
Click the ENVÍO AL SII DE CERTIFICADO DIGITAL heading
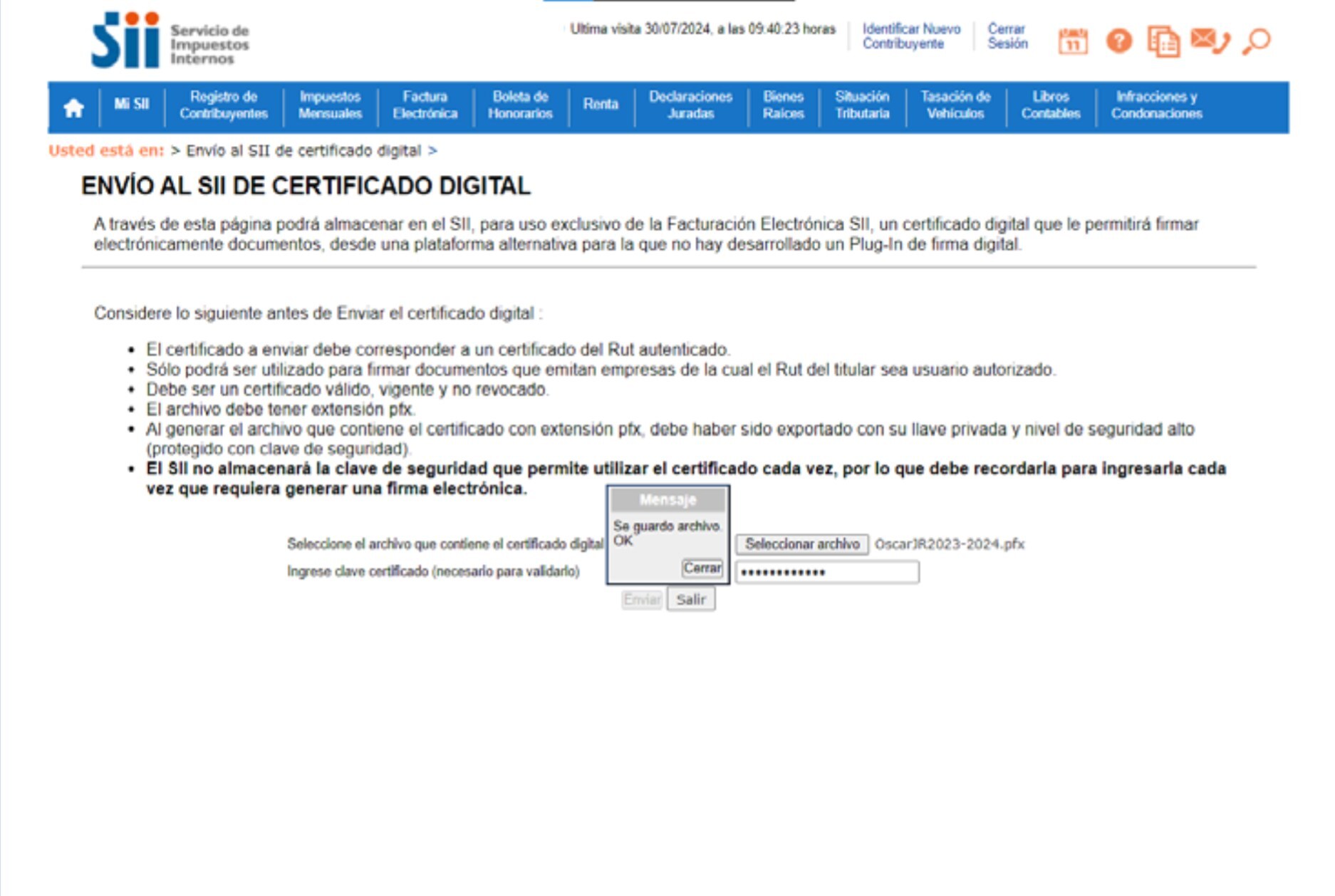306,186
